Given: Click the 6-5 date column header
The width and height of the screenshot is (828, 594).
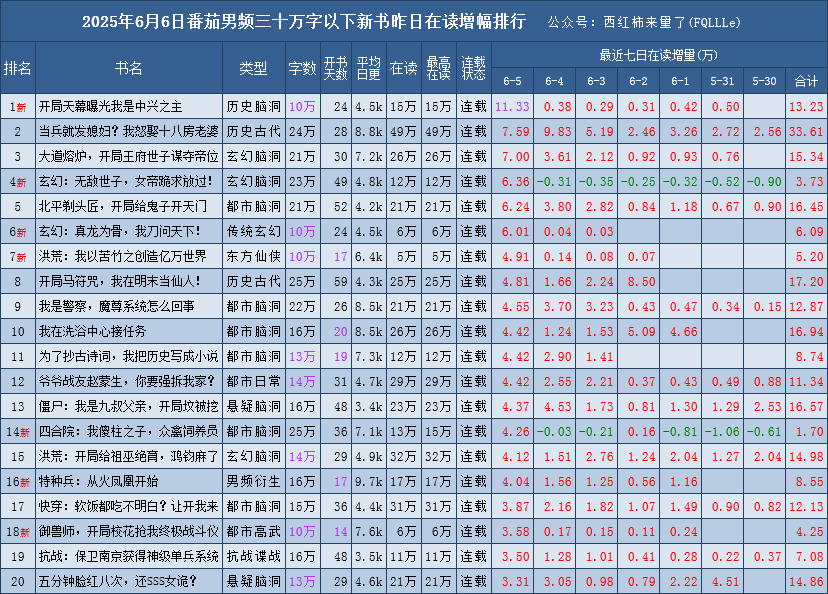Looking at the screenshot, I should coord(512,81).
